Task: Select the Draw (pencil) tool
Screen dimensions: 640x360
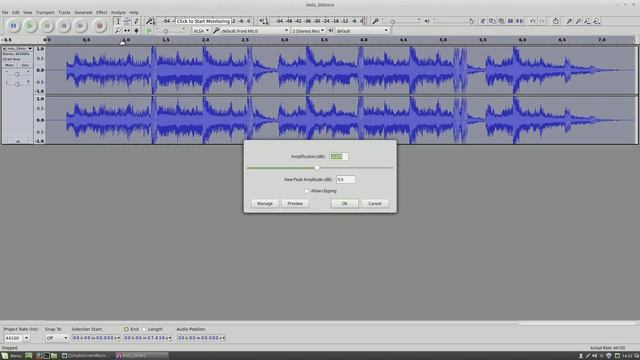Action: click(x=136, y=21)
